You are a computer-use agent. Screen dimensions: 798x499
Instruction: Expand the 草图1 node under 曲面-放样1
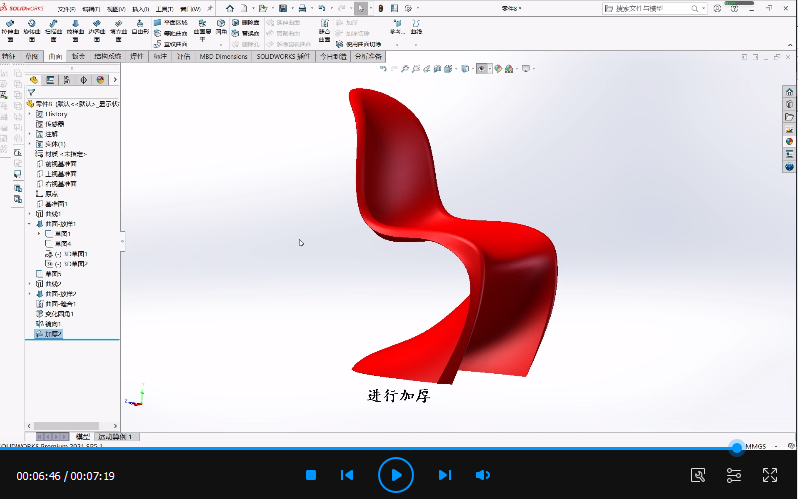pyautogui.click(x=39, y=234)
